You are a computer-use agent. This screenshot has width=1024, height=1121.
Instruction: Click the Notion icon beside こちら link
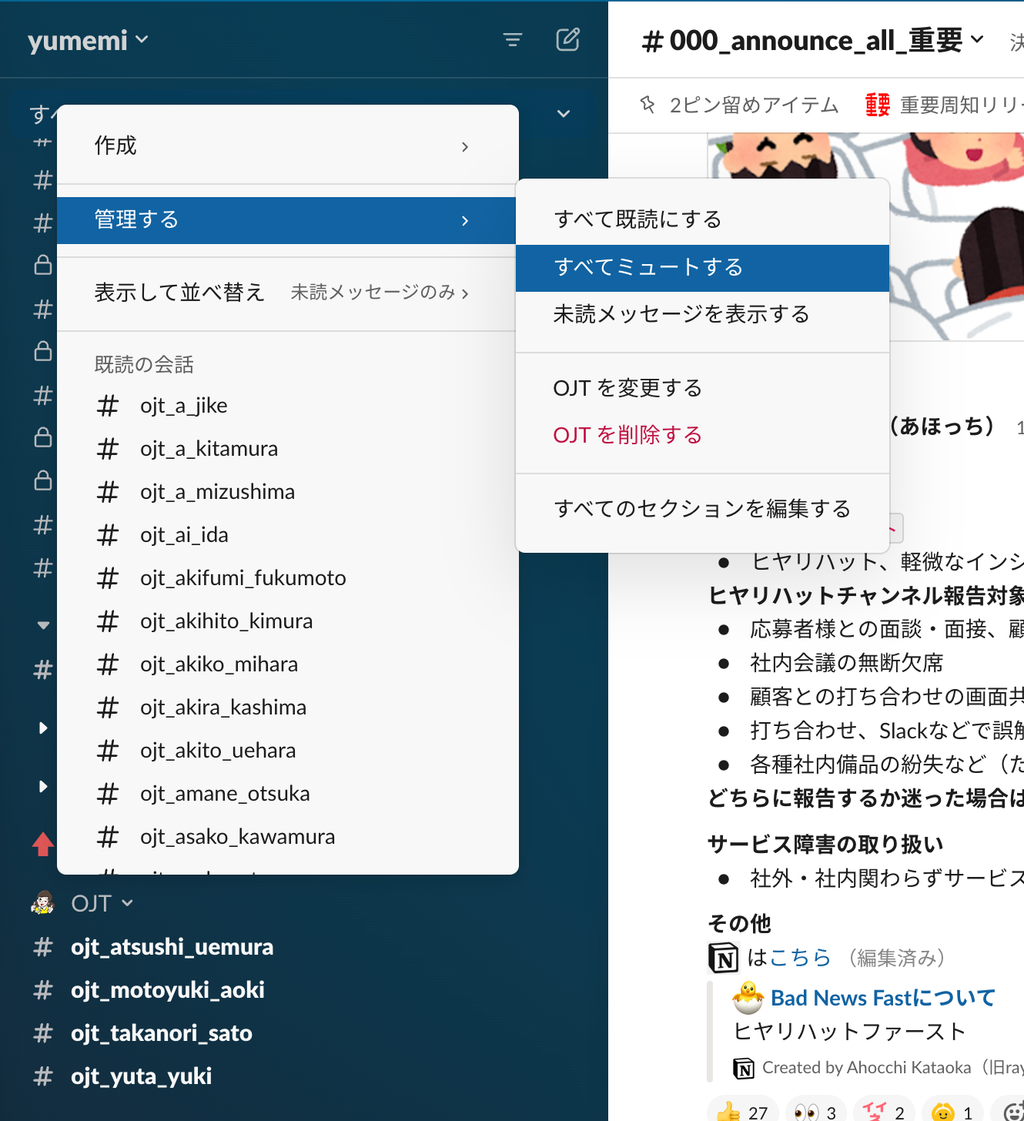click(723, 957)
